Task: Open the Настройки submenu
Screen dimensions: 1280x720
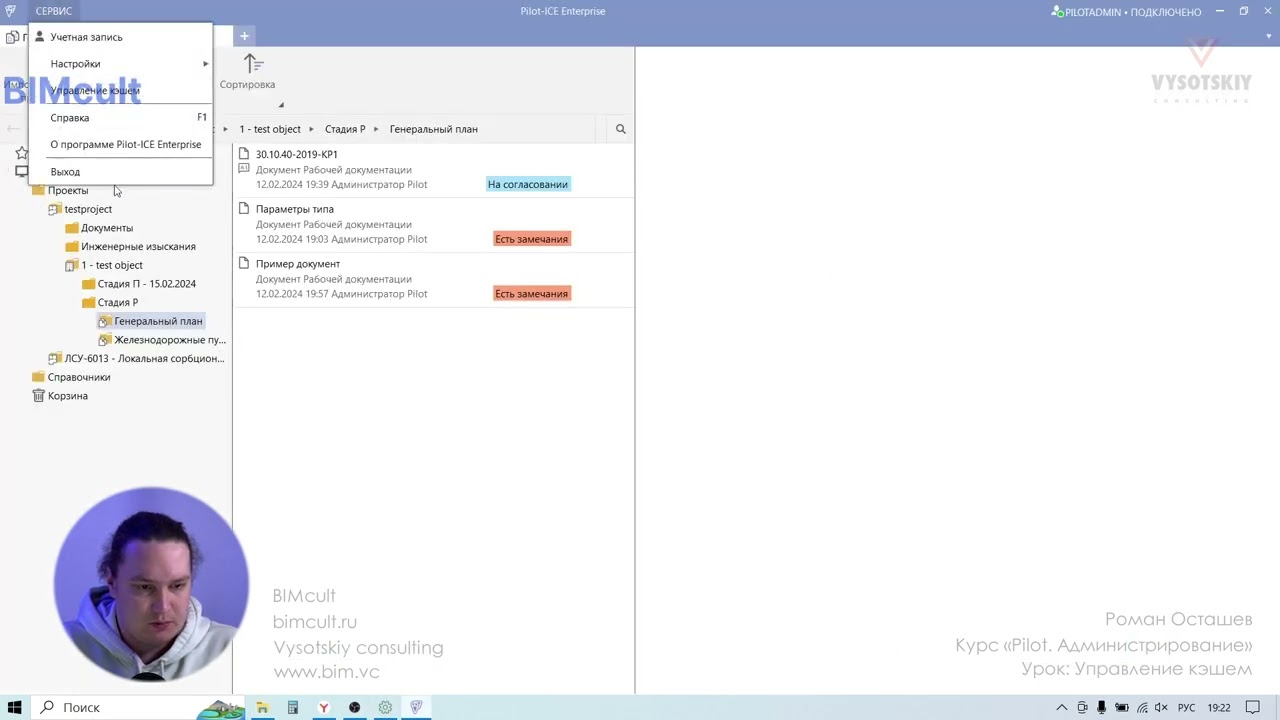Action: coord(120,64)
